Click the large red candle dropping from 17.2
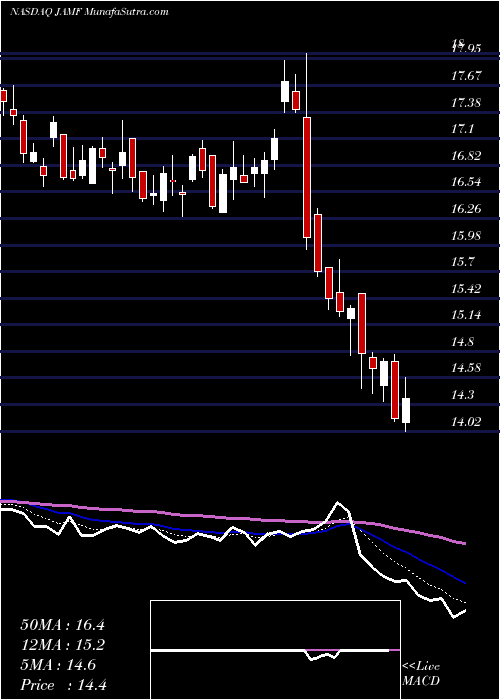This screenshot has height=700, width=500. pos(307,177)
